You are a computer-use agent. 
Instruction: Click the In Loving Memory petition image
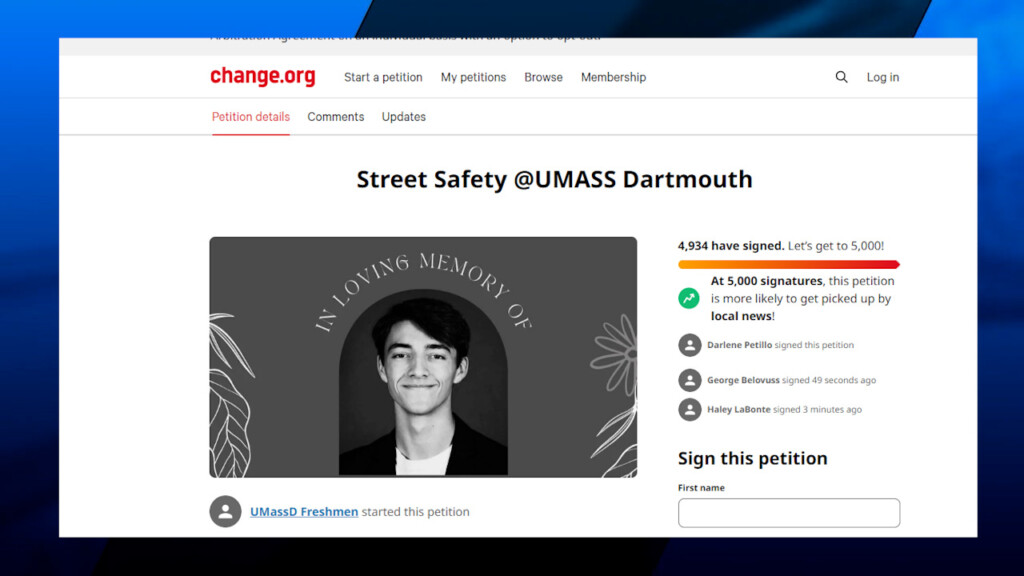[423, 357]
